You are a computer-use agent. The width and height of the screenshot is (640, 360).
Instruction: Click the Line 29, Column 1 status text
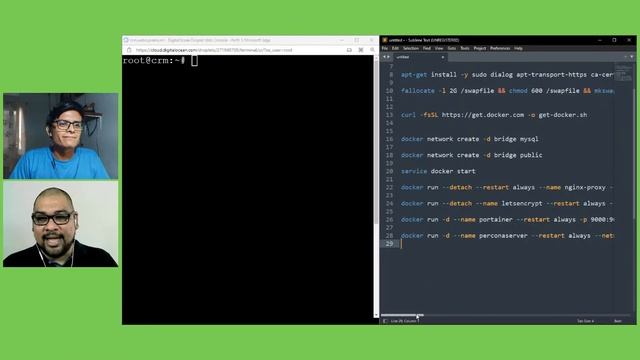click(x=405, y=321)
